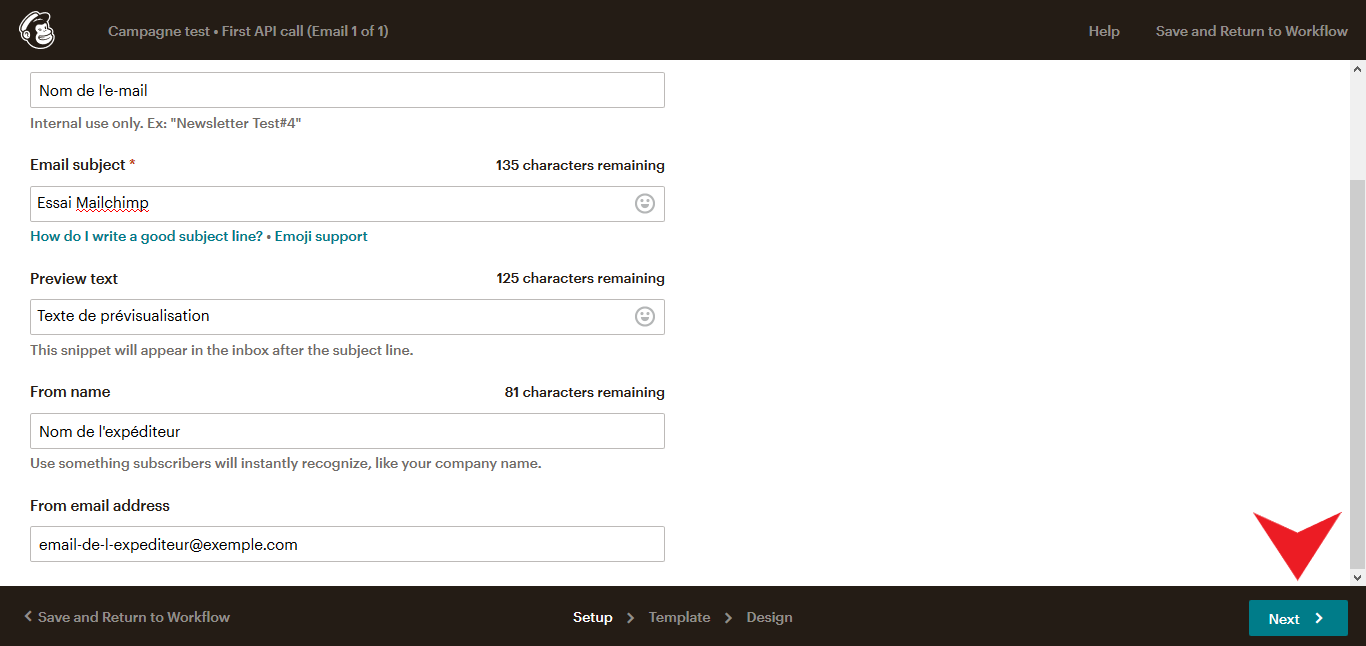Click the chevron between Template and Design
This screenshot has width=1366, height=646.
click(x=730, y=617)
